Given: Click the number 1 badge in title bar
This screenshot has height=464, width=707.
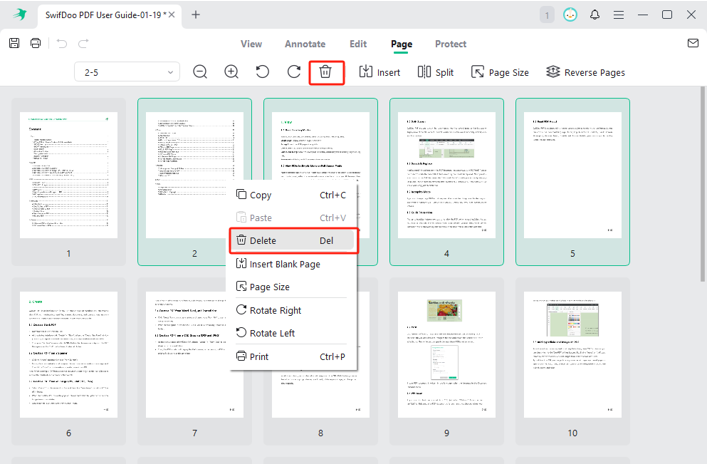Looking at the screenshot, I should (547, 15).
